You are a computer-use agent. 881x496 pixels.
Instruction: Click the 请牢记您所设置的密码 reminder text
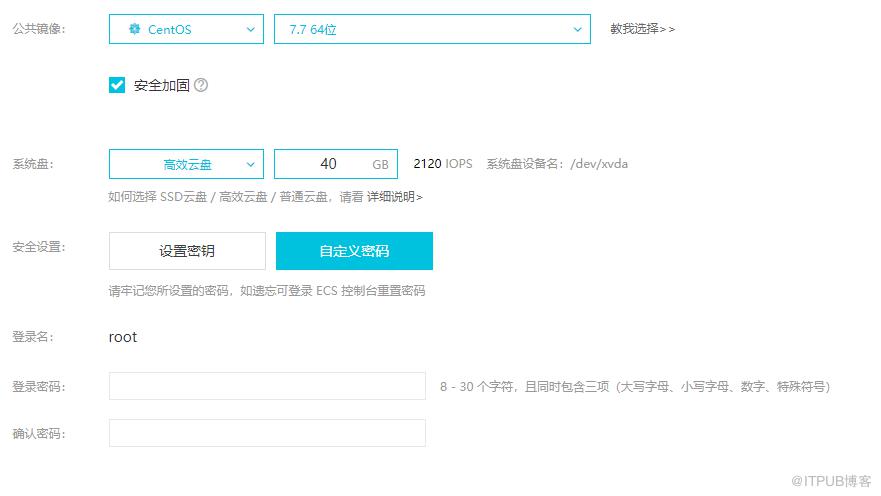267,291
